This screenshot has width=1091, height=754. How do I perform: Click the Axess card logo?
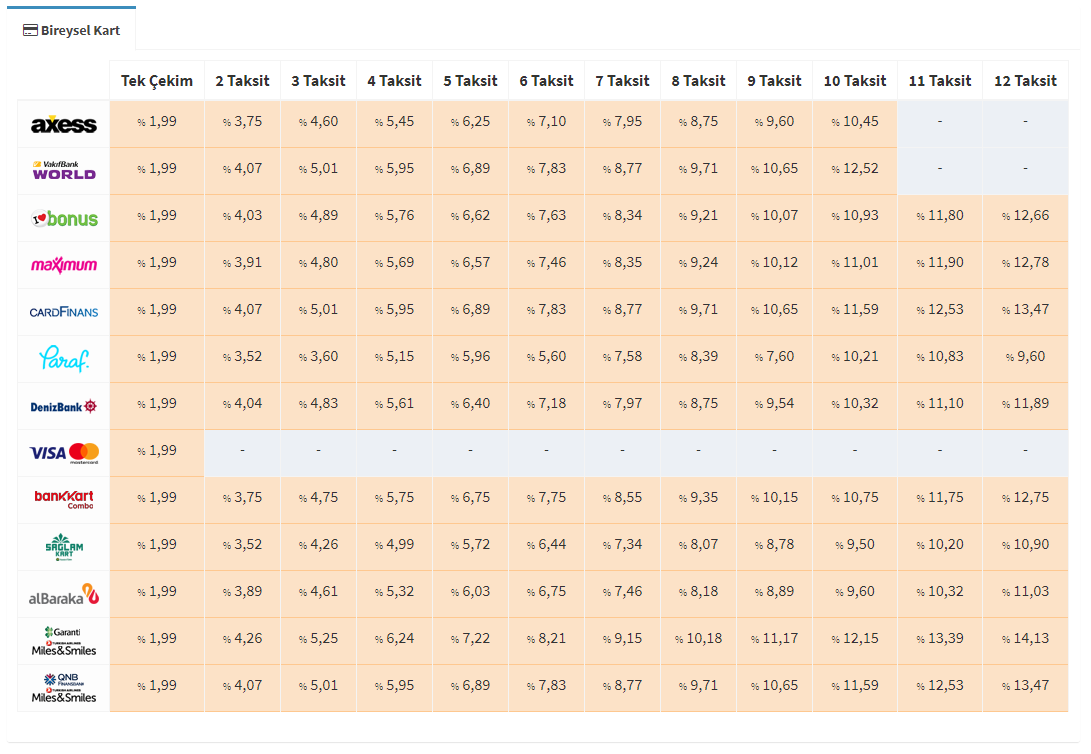click(64, 125)
